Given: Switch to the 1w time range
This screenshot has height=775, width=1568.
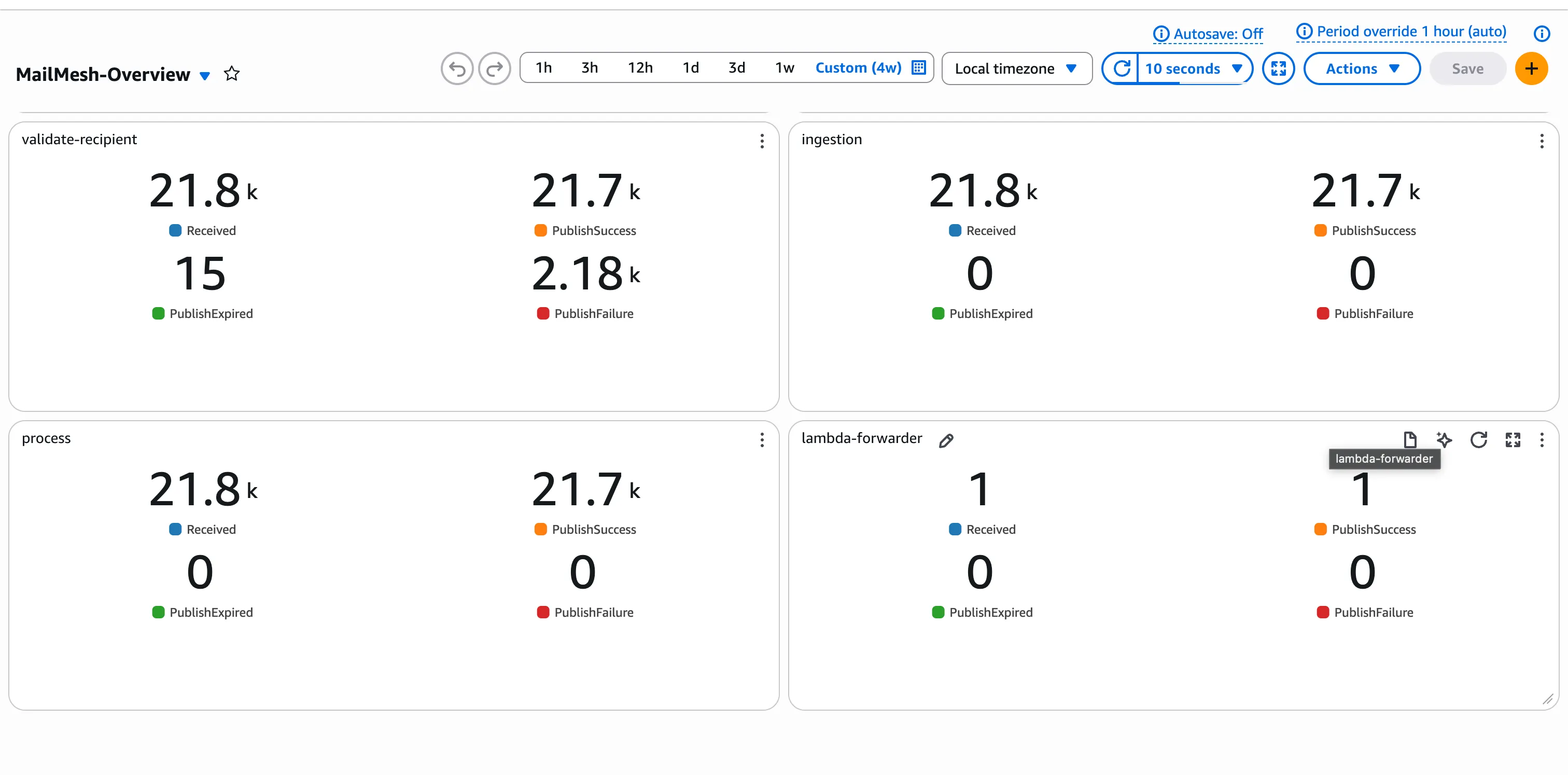Looking at the screenshot, I should point(784,67).
